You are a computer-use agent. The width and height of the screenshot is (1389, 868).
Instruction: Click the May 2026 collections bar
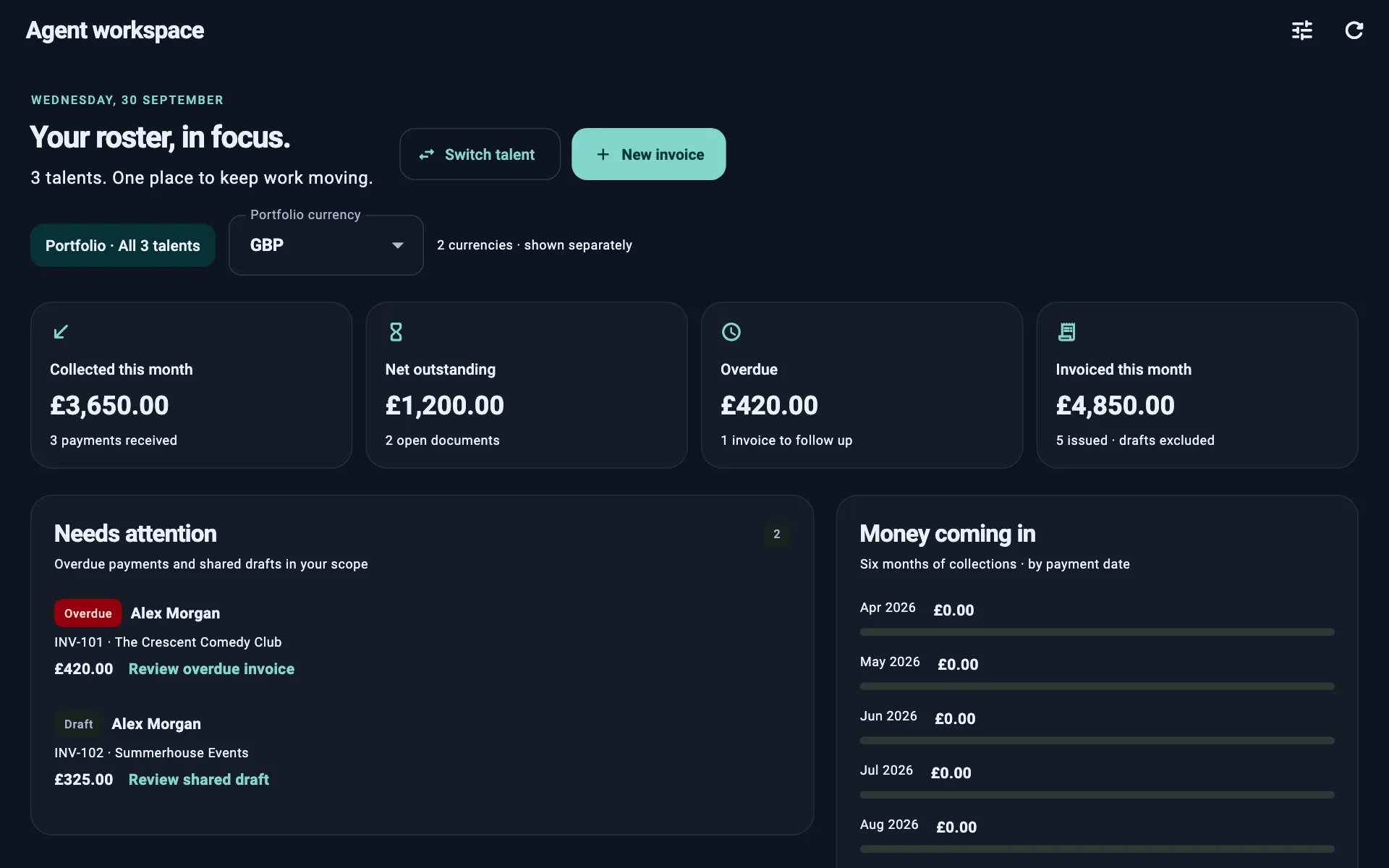(x=1097, y=686)
